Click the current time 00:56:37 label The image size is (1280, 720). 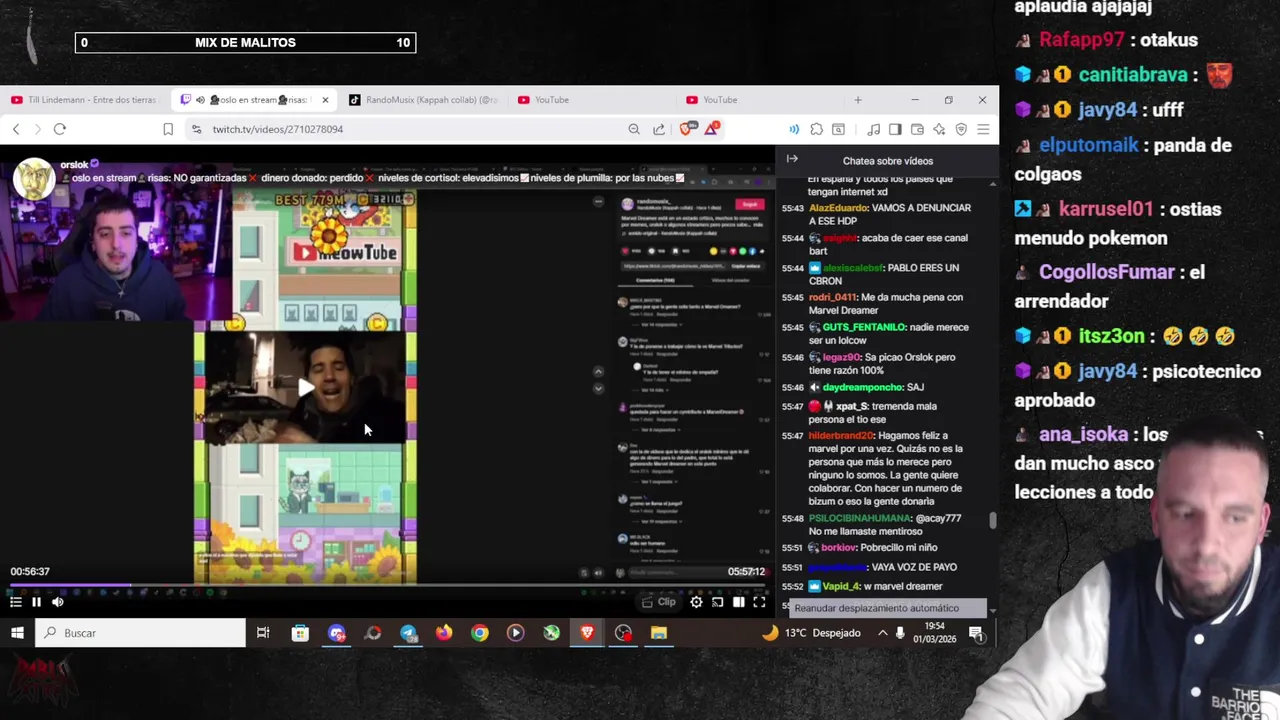30,572
